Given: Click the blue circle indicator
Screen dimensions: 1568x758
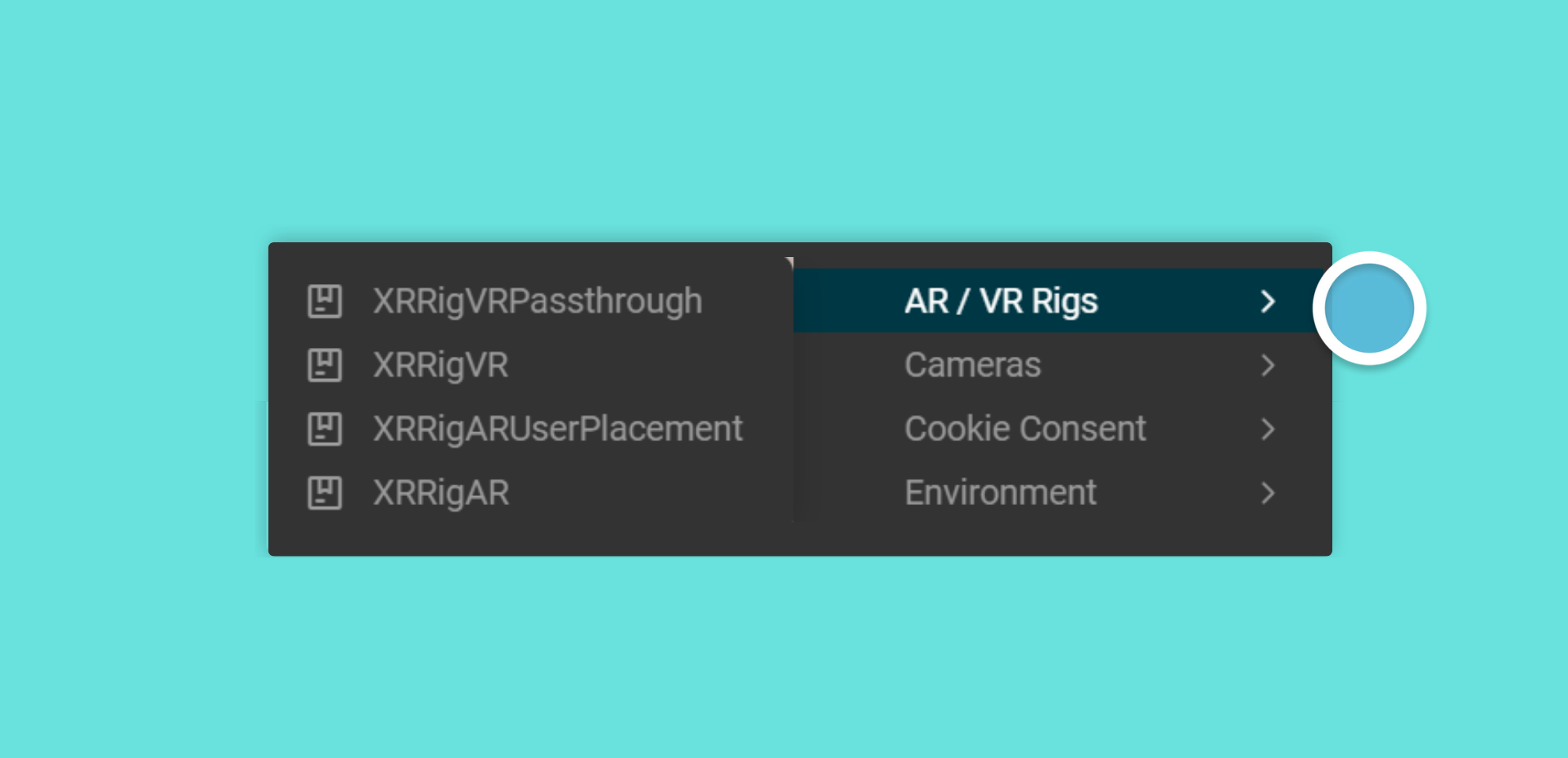Looking at the screenshot, I should [1369, 309].
